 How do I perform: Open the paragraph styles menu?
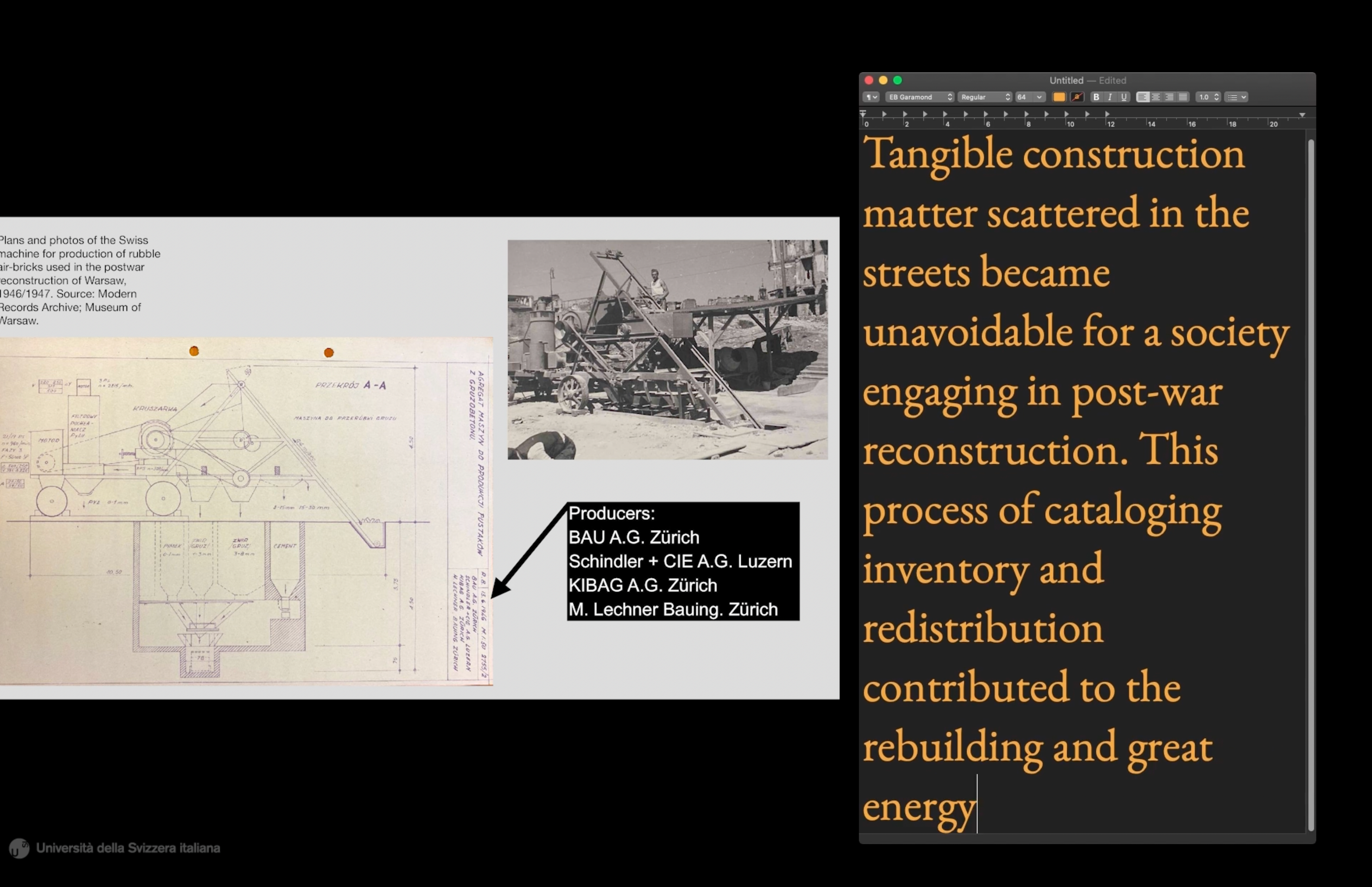871,97
